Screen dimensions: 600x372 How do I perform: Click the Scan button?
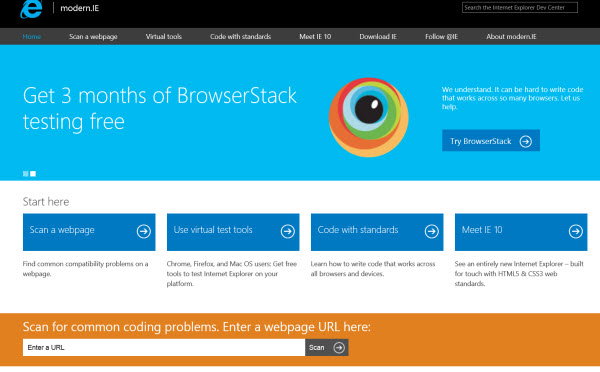pos(326,348)
